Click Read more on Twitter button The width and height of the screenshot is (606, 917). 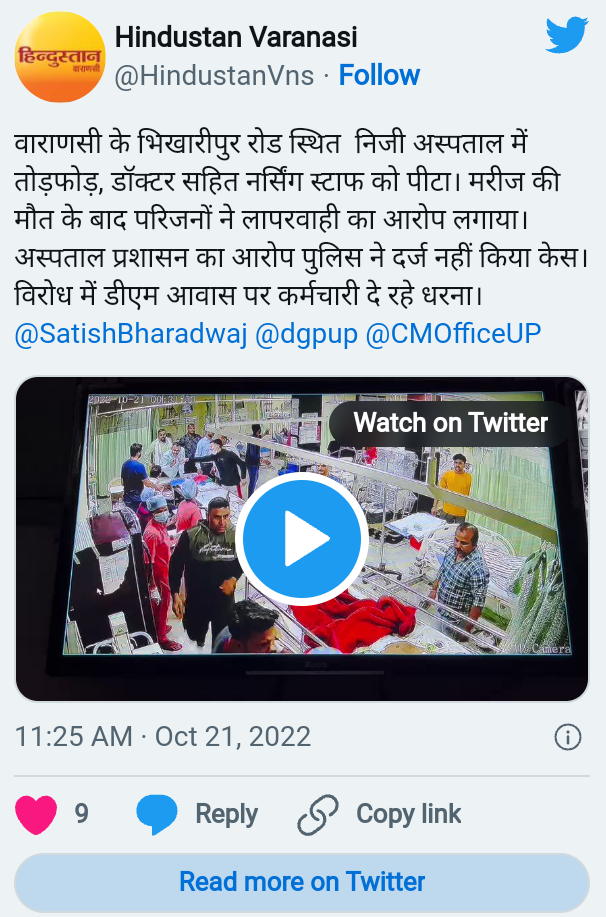(302, 882)
